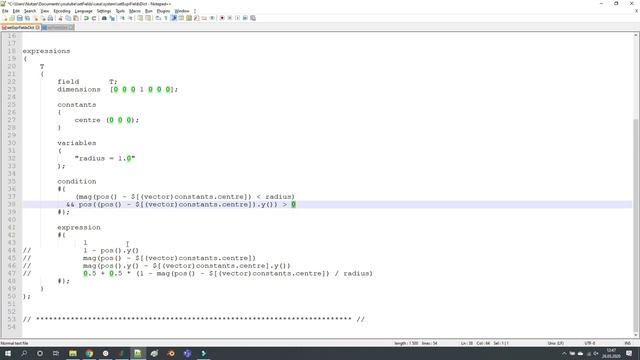Toggle the Word wrap toolbar icon
640x360 pixels.
tap(158, 18)
